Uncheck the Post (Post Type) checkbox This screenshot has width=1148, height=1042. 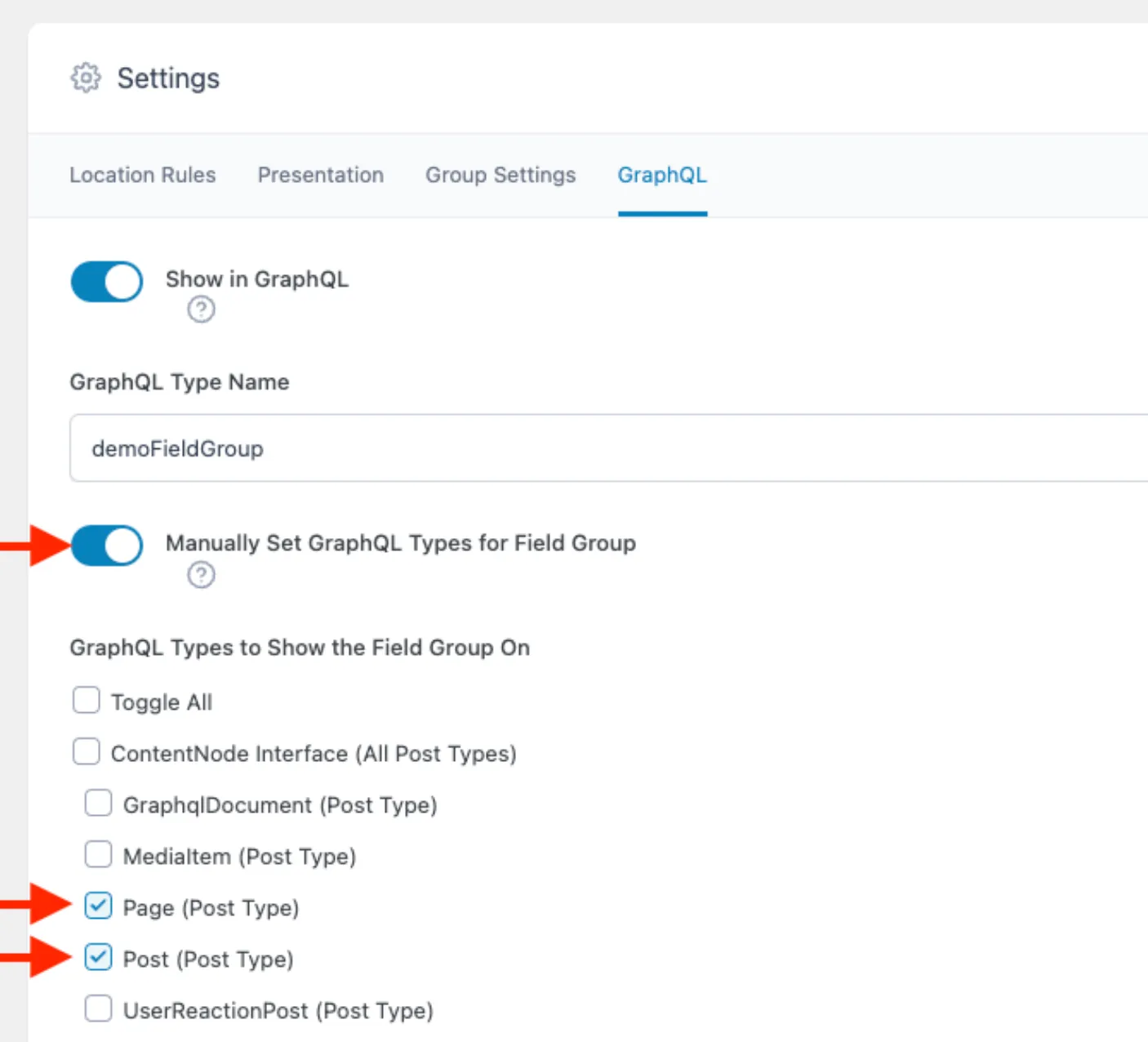click(x=99, y=958)
